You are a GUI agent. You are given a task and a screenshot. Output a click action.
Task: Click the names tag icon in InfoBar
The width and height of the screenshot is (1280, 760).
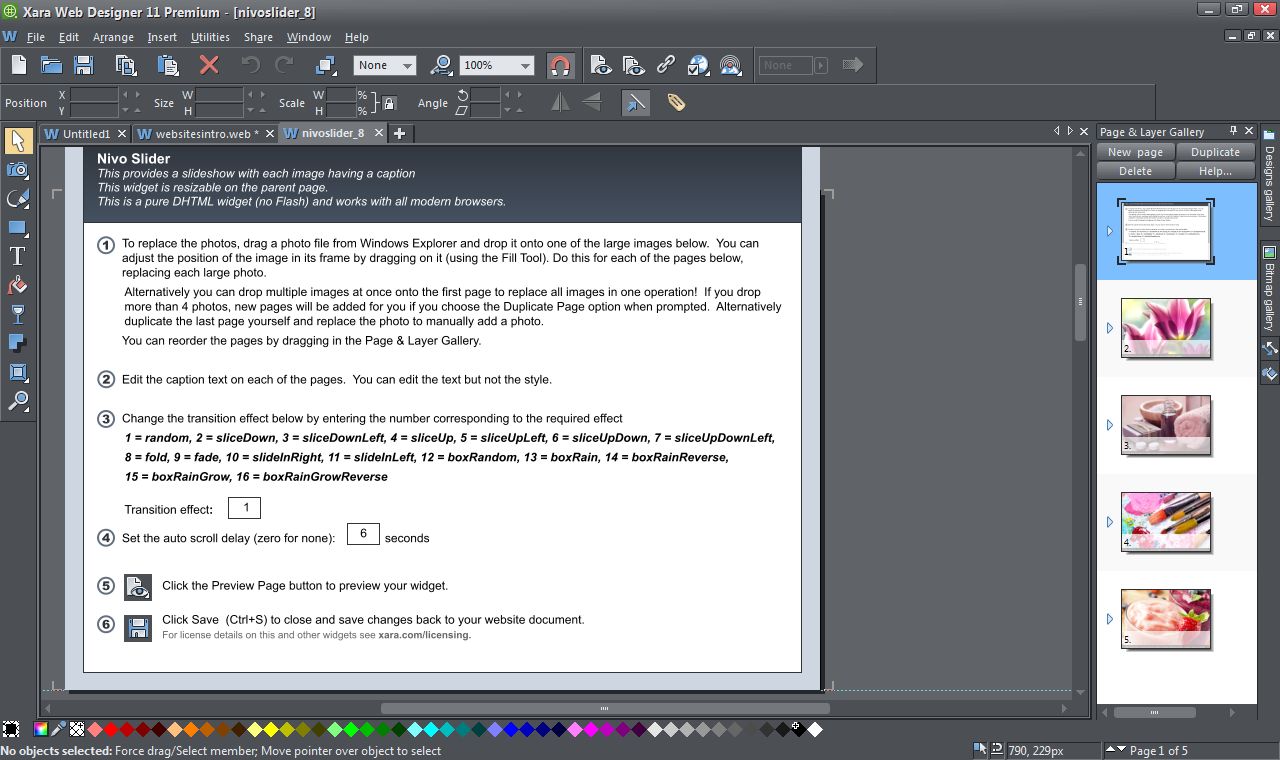[676, 102]
